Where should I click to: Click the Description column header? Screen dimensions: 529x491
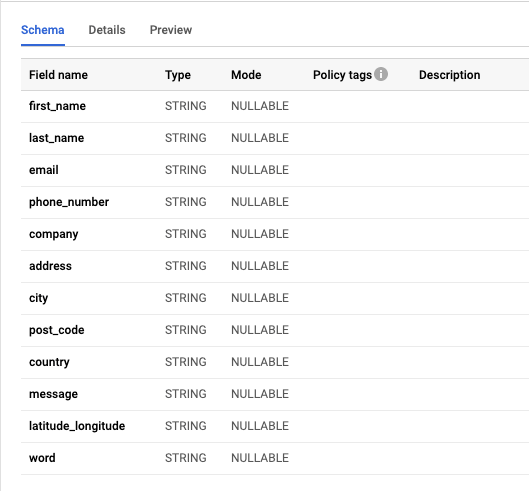click(449, 75)
